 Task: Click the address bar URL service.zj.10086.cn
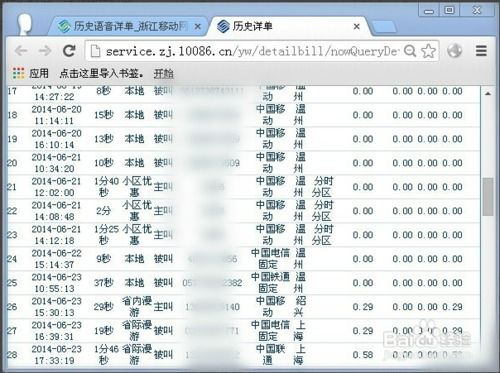pyautogui.click(x=252, y=51)
